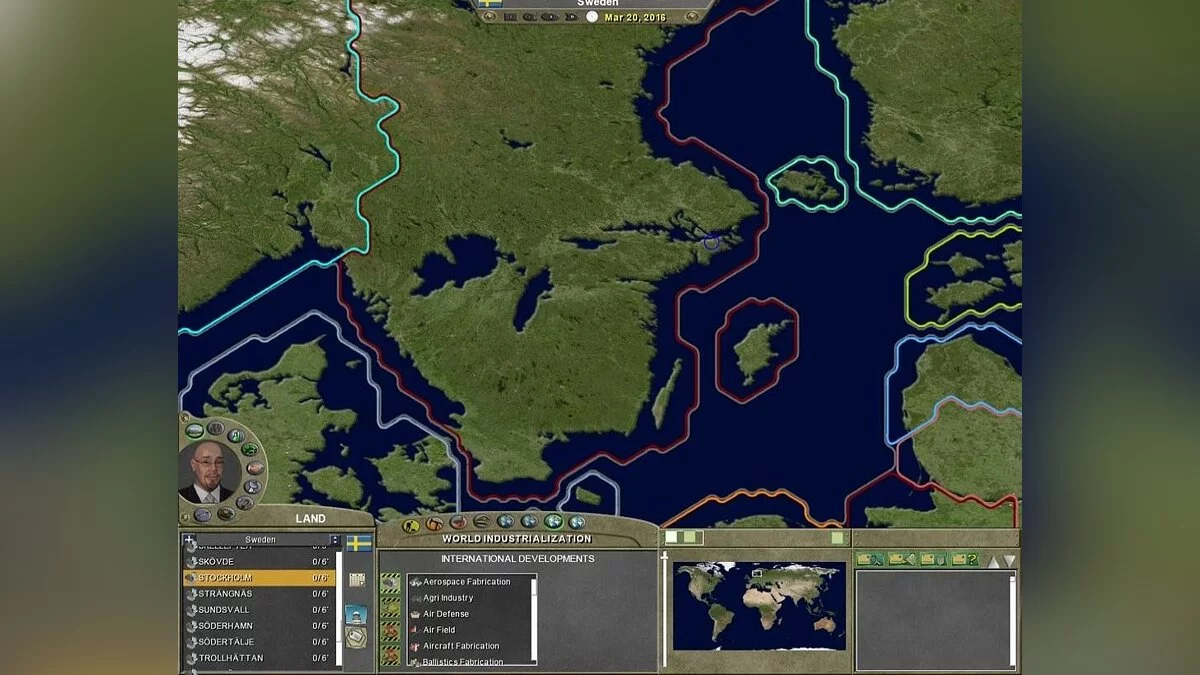Image resolution: width=1200 pixels, height=675 pixels.
Task: Click the down arrow above message panel
Action: (x=1009, y=560)
